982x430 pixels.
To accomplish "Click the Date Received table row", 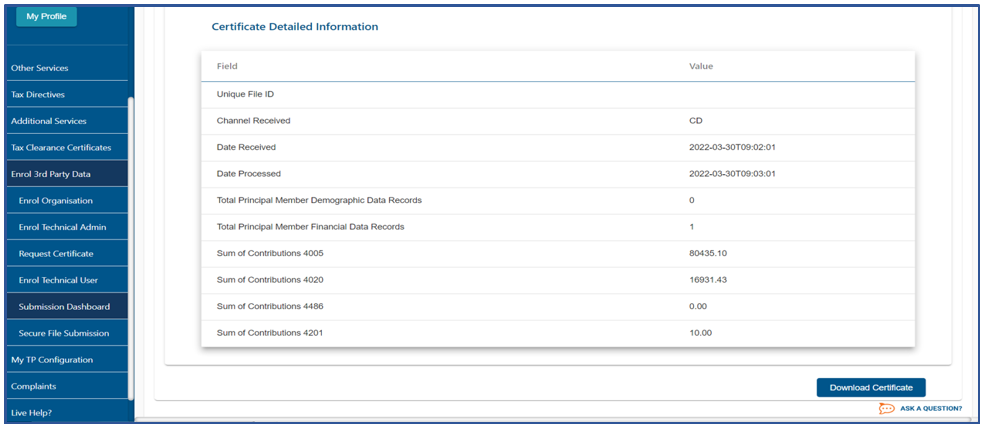I will (x=557, y=147).
